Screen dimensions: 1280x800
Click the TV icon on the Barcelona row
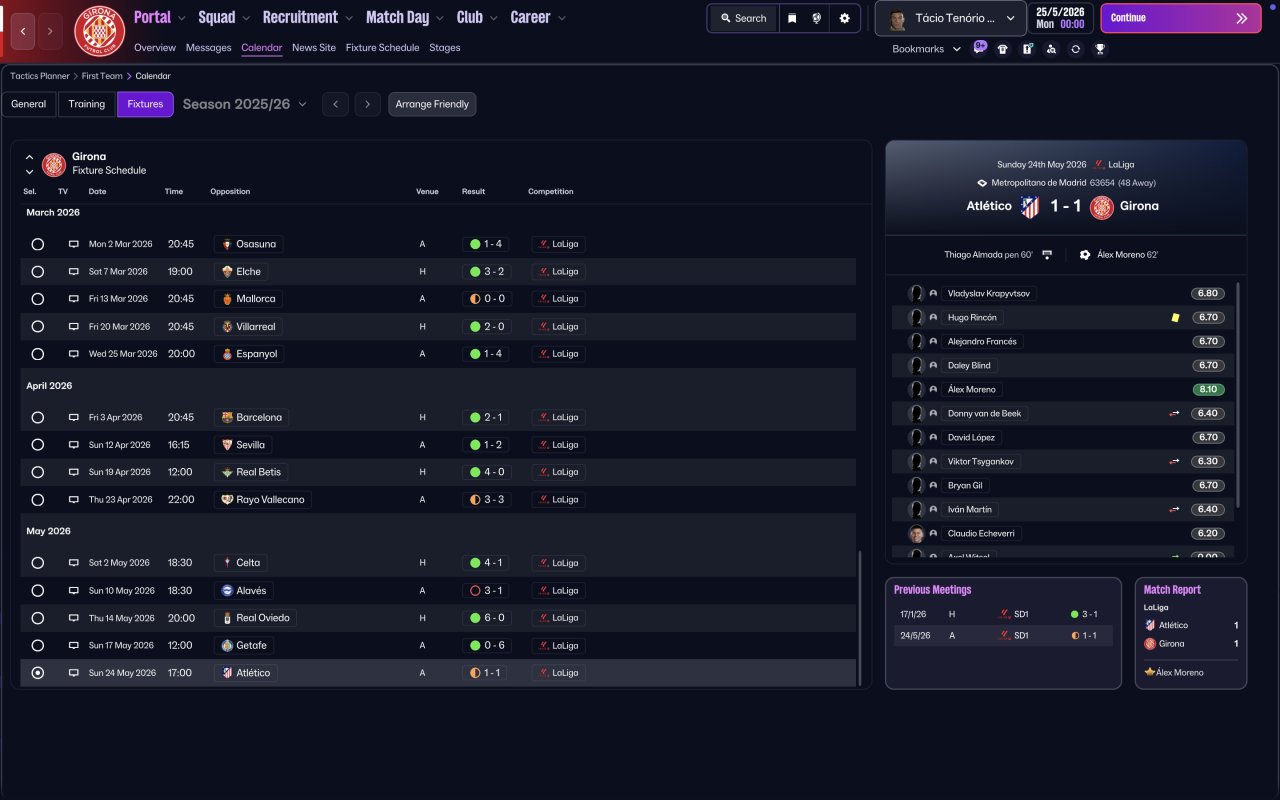coord(73,417)
